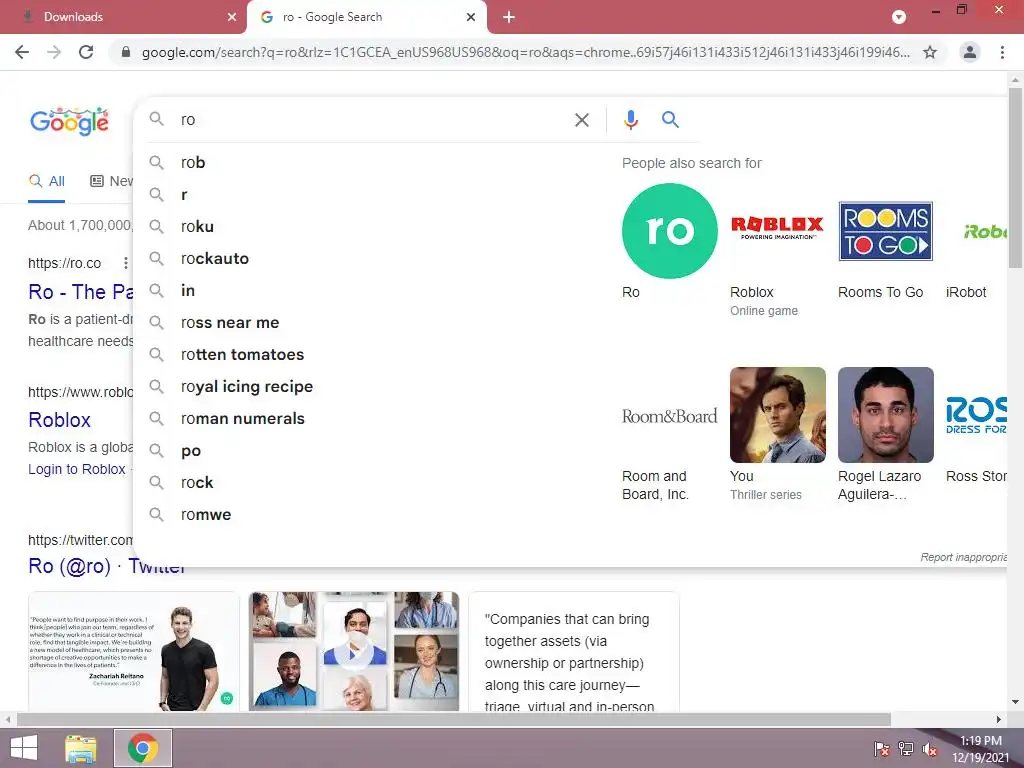Choose the 'rob' suggestion
The width and height of the screenshot is (1024, 768).
click(372, 163)
